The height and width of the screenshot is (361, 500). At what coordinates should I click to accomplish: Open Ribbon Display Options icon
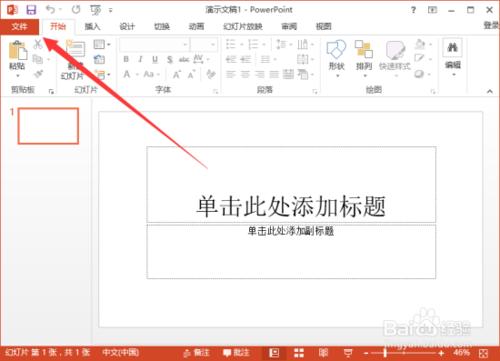click(433, 10)
